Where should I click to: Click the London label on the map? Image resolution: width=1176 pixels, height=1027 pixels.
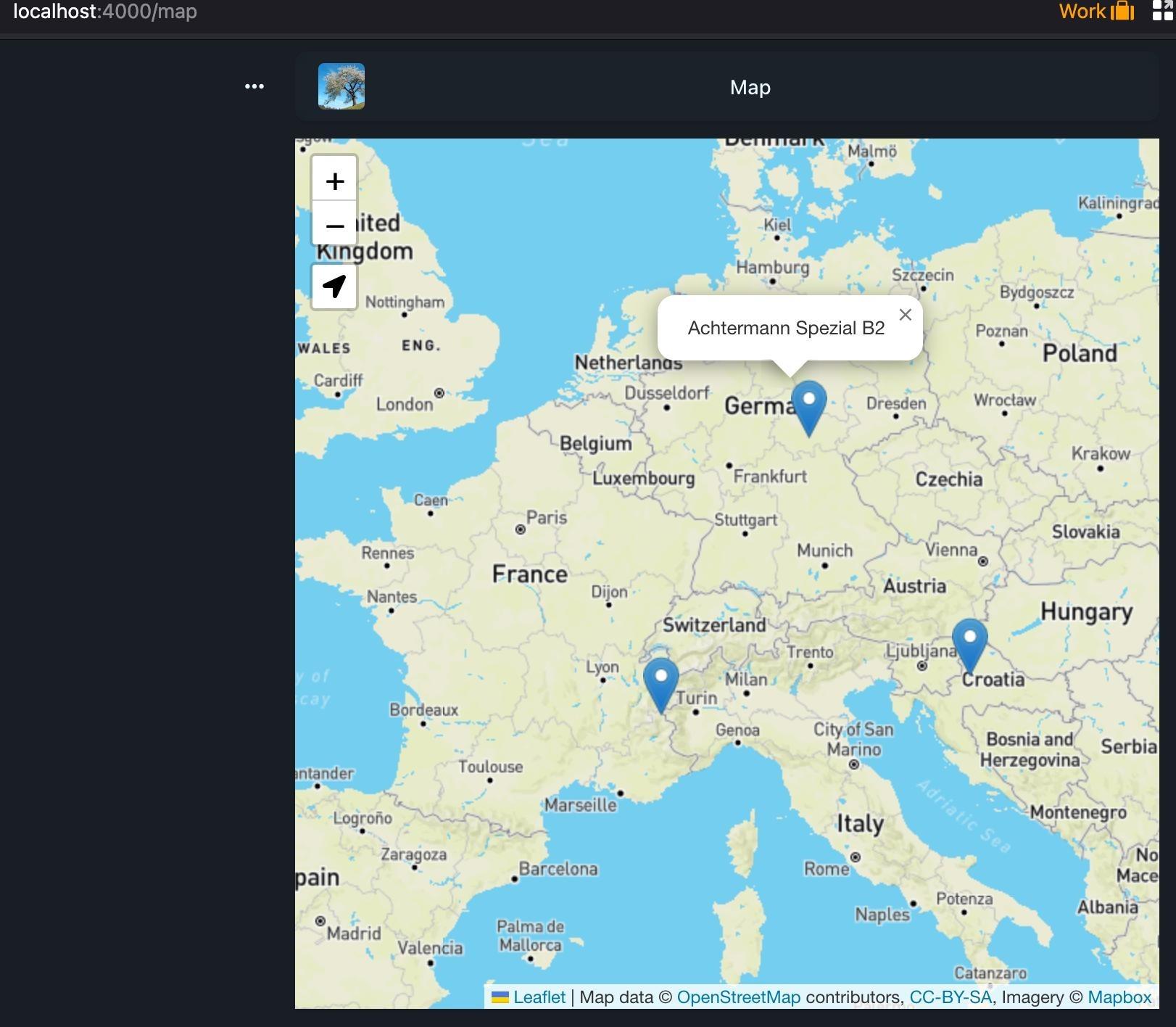pos(405,404)
